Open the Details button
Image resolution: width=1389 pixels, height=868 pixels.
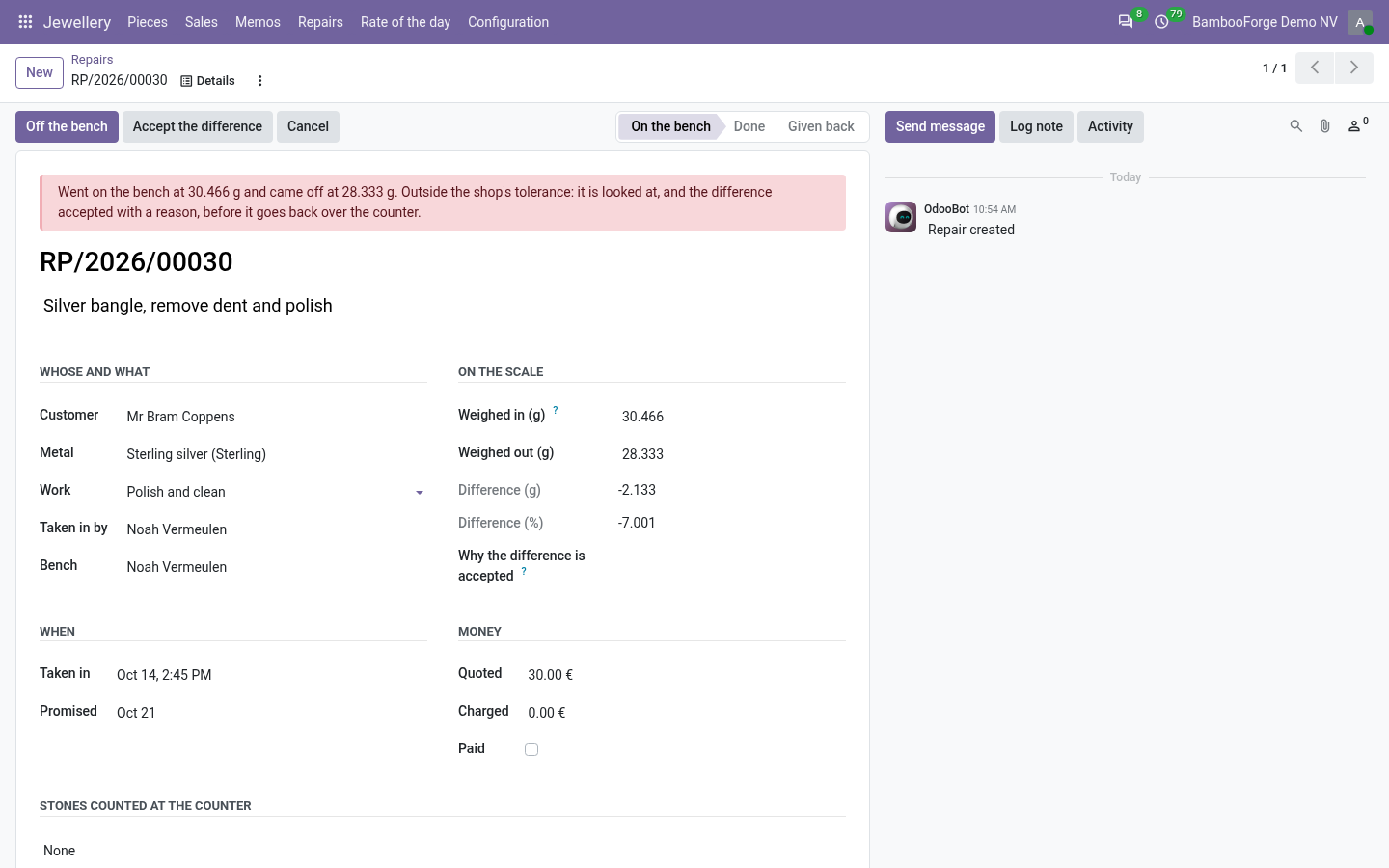(x=207, y=81)
